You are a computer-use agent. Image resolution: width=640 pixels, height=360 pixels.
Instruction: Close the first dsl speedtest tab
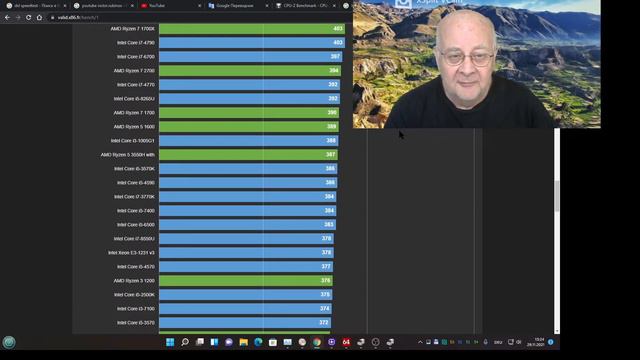tap(64, 6)
